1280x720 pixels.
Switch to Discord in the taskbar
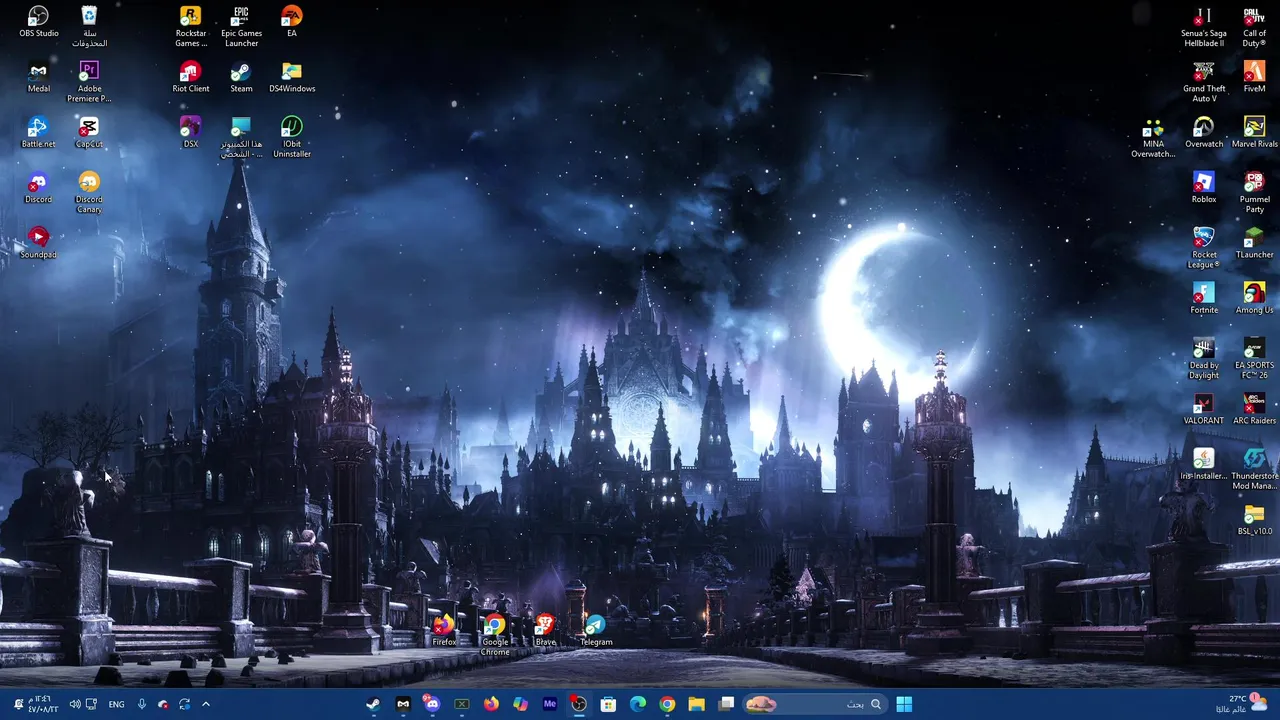(431, 704)
